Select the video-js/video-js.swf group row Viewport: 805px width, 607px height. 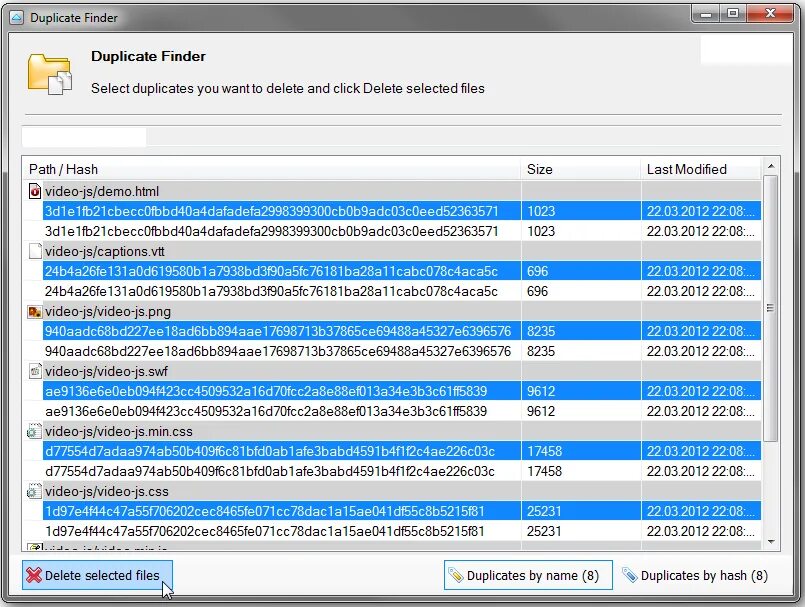point(392,371)
